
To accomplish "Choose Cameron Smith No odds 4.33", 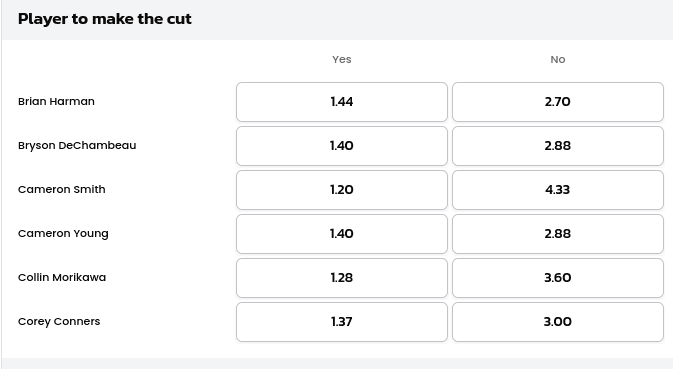I will tap(558, 190).
